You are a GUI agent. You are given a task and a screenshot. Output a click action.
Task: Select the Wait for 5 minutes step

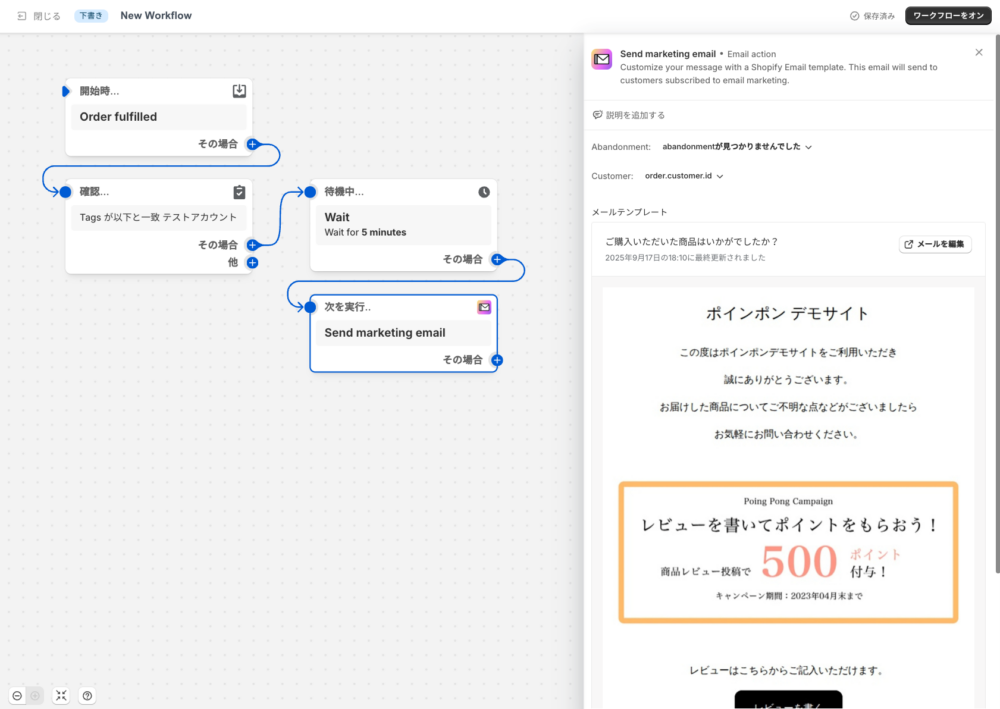(x=403, y=225)
